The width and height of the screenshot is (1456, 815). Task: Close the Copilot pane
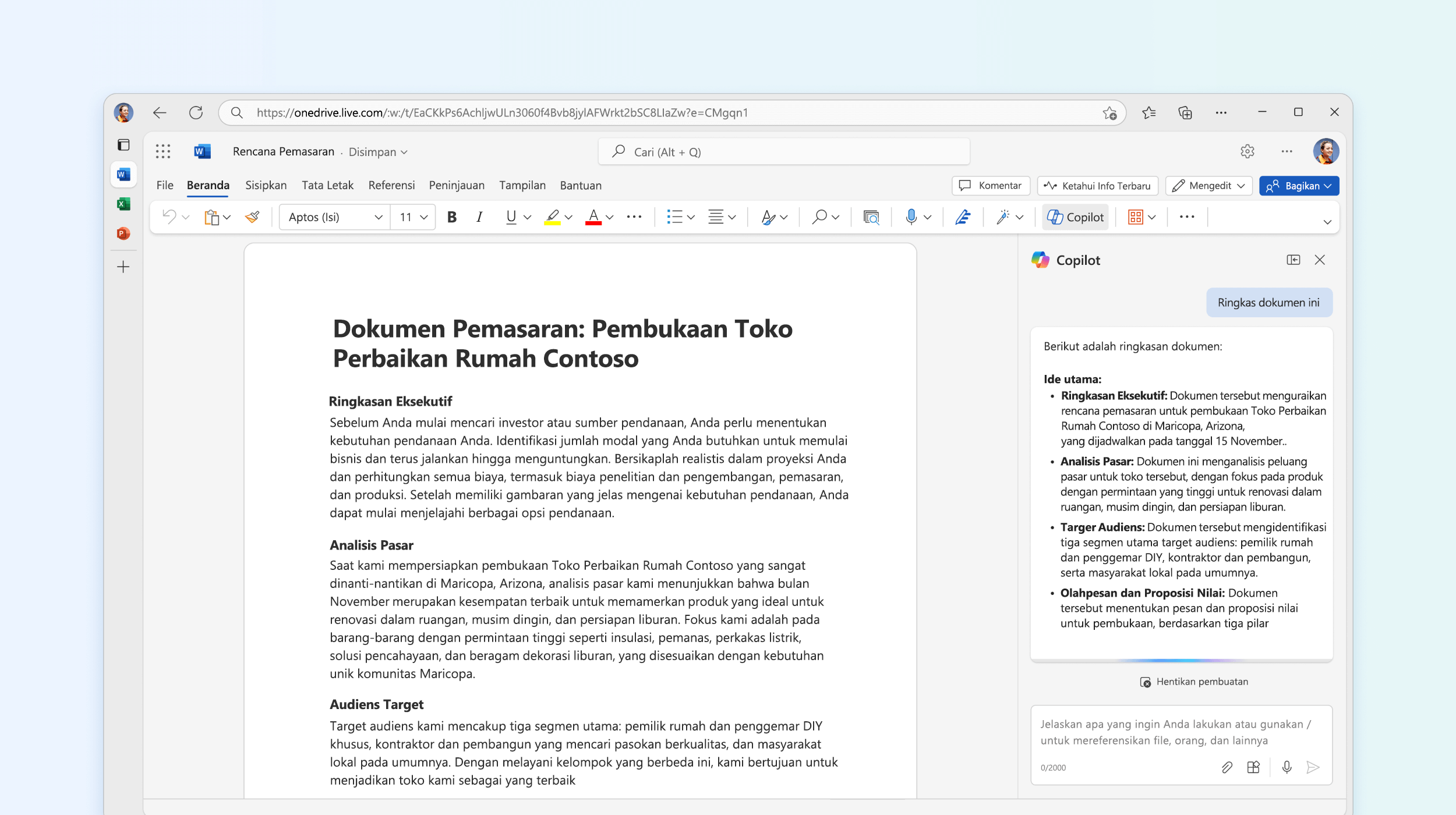pos(1320,260)
